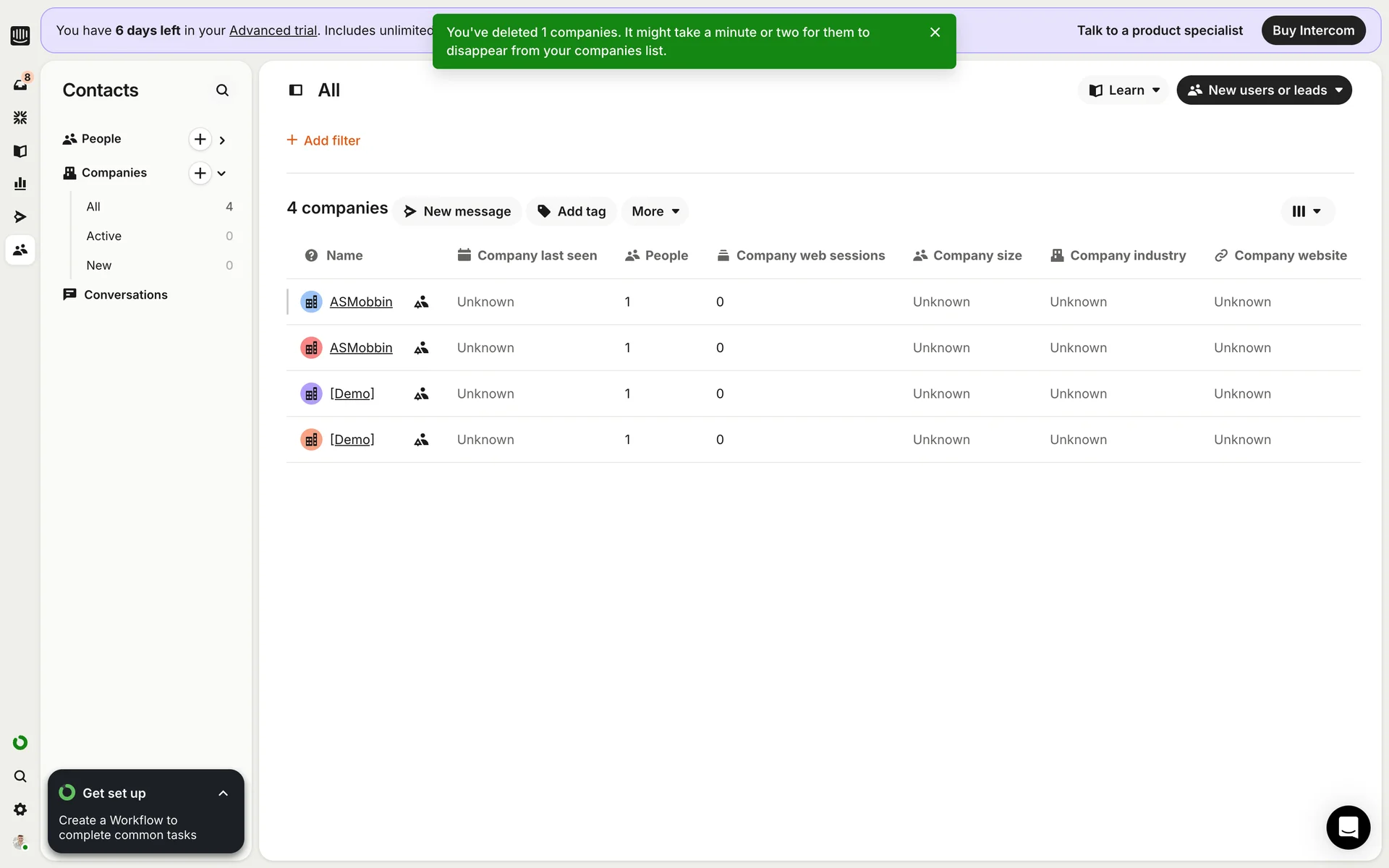Collapse the Companies section chevron
Screen dimensions: 1389x868
[x=222, y=174]
